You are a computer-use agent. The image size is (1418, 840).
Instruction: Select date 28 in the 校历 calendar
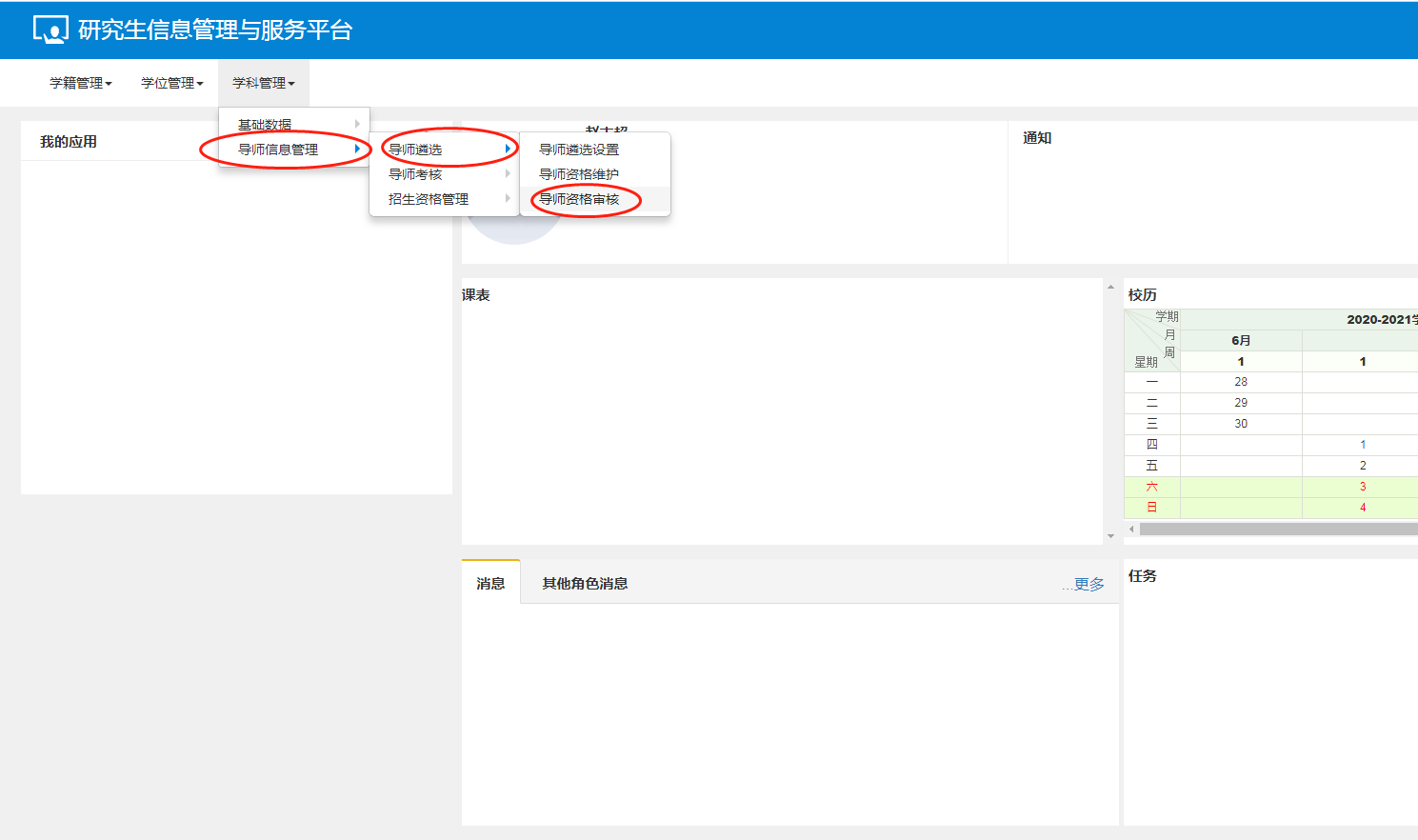[x=1240, y=382]
